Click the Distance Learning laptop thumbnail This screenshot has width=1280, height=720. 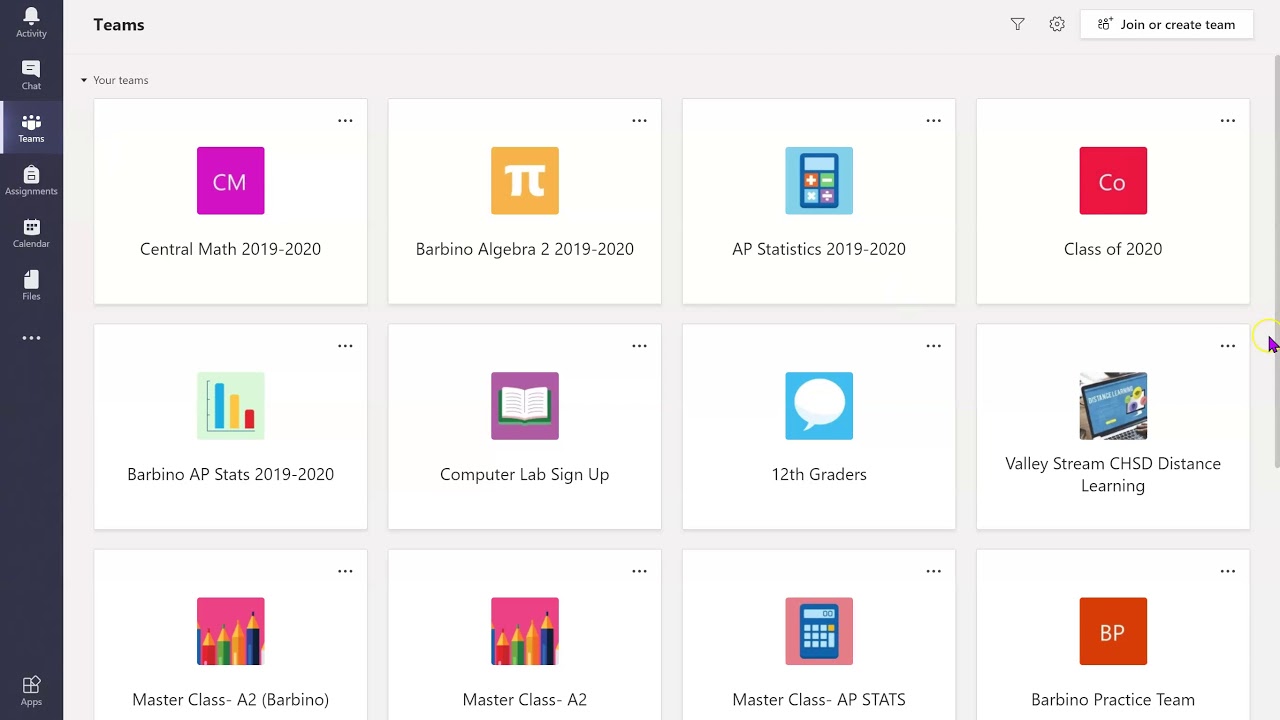[x=1113, y=406]
